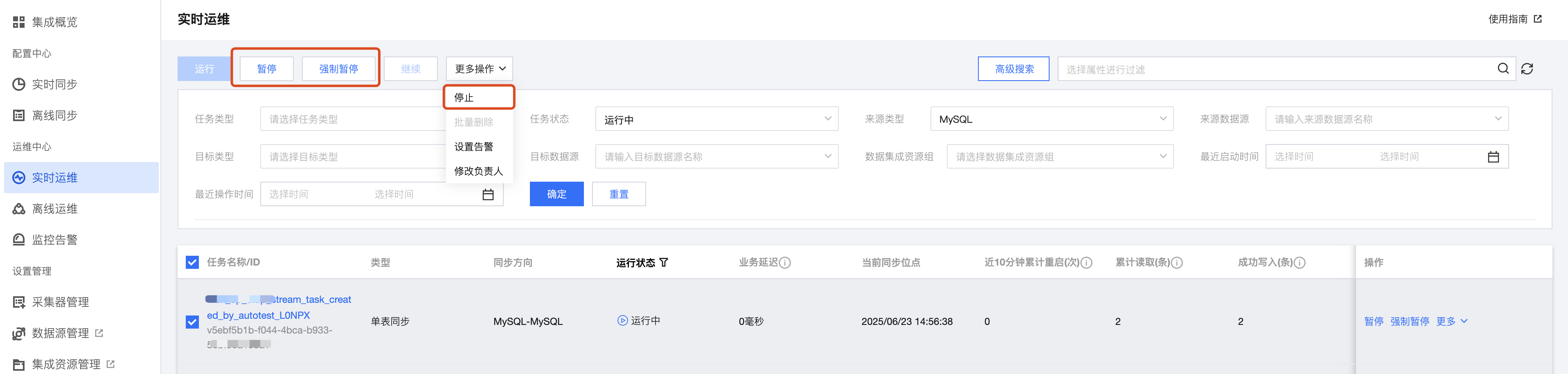Toggle the select-all checkbox in table header
1568x374 pixels.
pyautogui.click(x=192, y=263)
